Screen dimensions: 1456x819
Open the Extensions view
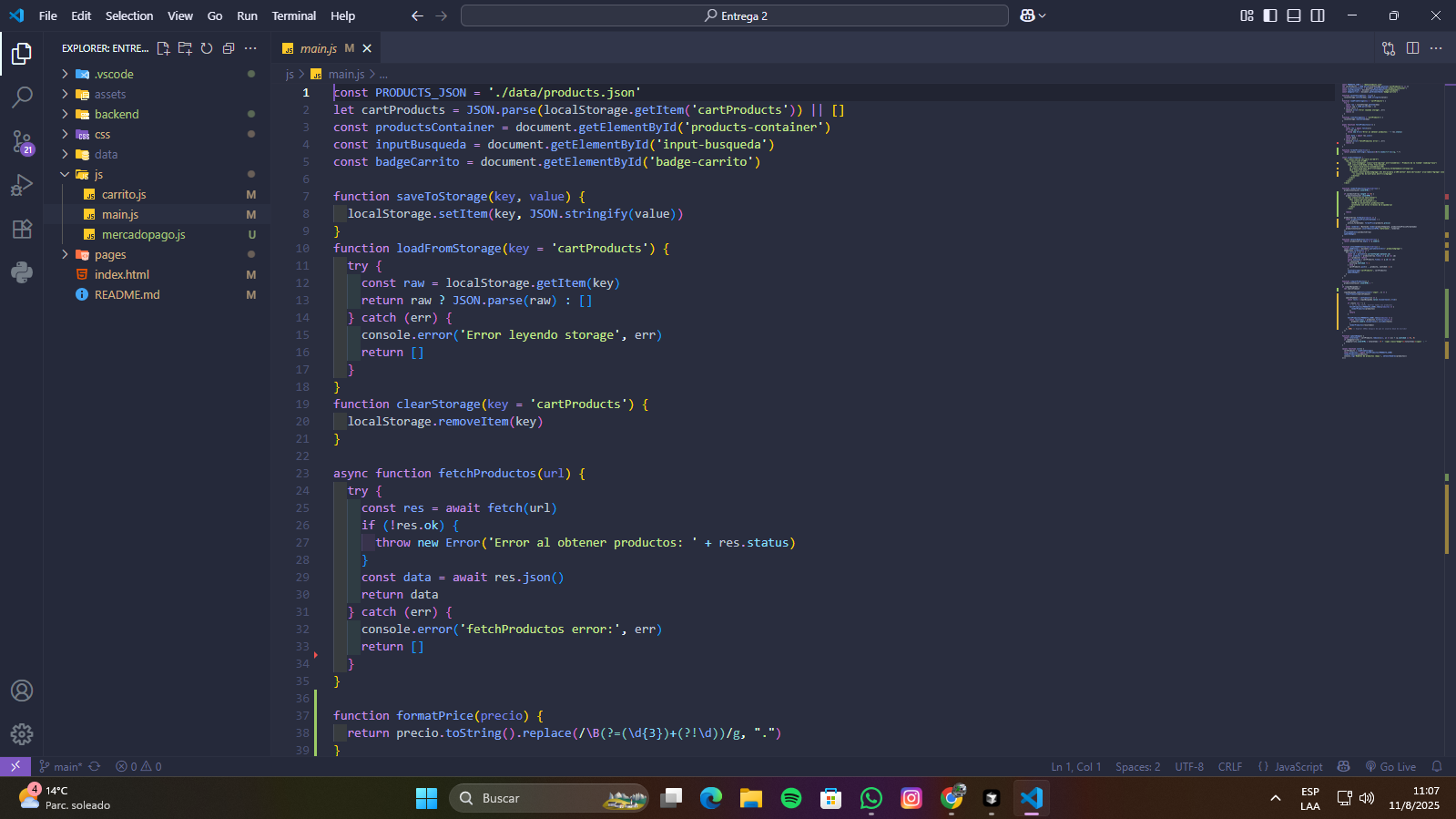(x=22, y=229)
